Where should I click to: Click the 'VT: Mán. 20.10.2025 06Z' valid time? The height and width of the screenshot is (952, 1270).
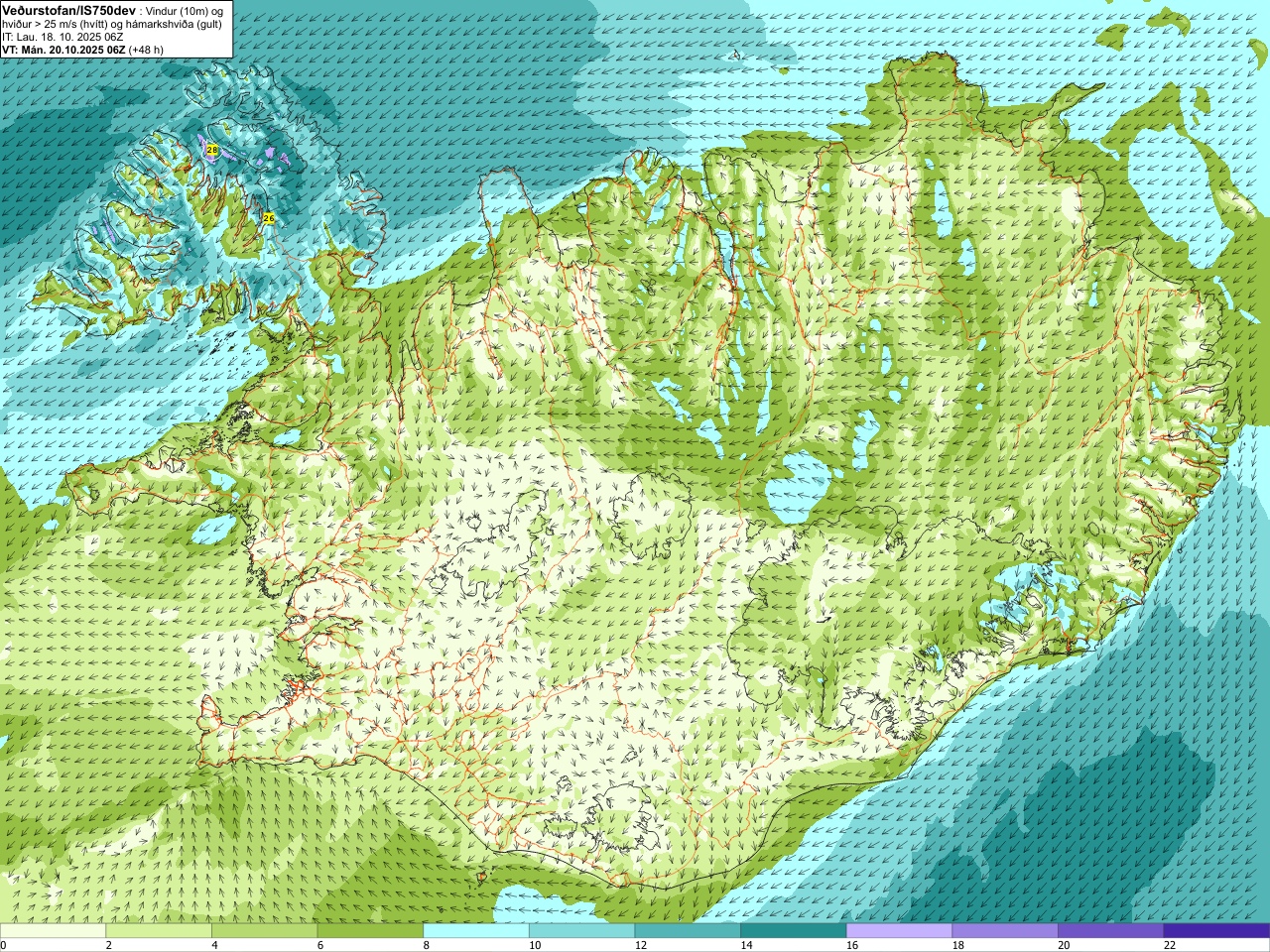coord(63,50)
